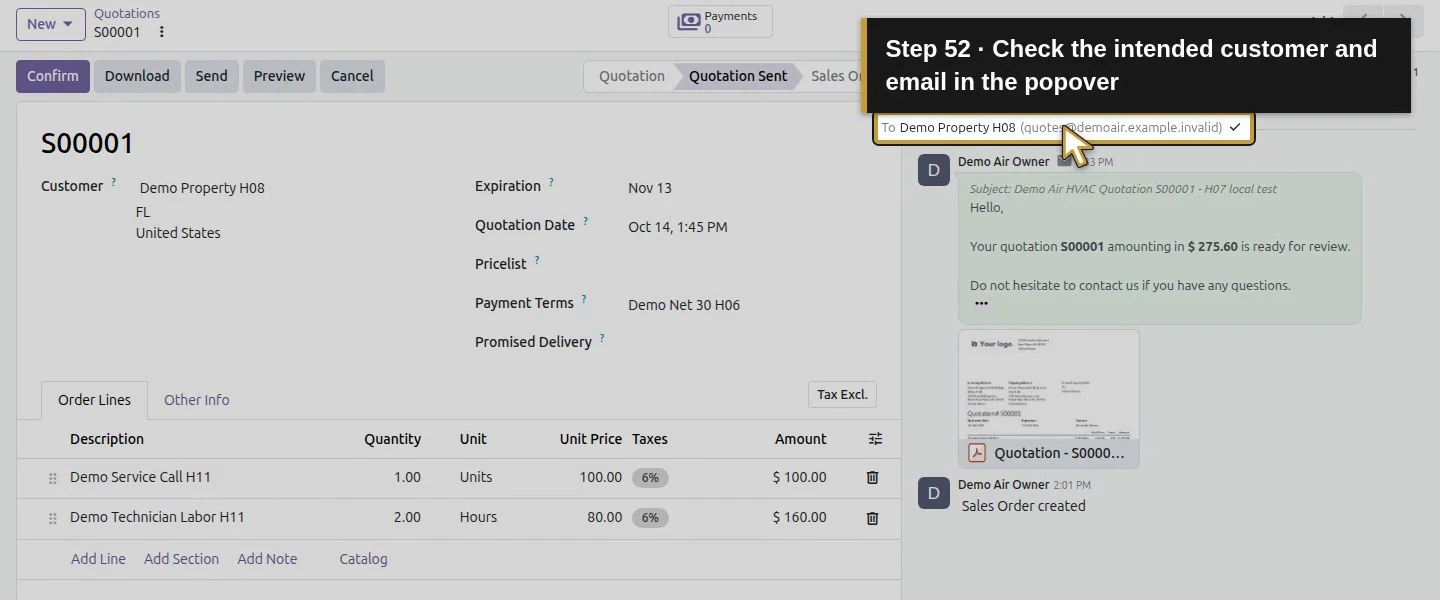Select the Sales Order status stage
1440x600 pixels.
click(x=836, y=76)
